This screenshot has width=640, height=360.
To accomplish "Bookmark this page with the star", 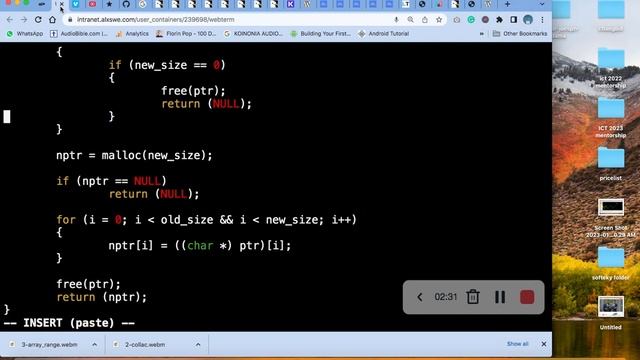I will 439,20.
